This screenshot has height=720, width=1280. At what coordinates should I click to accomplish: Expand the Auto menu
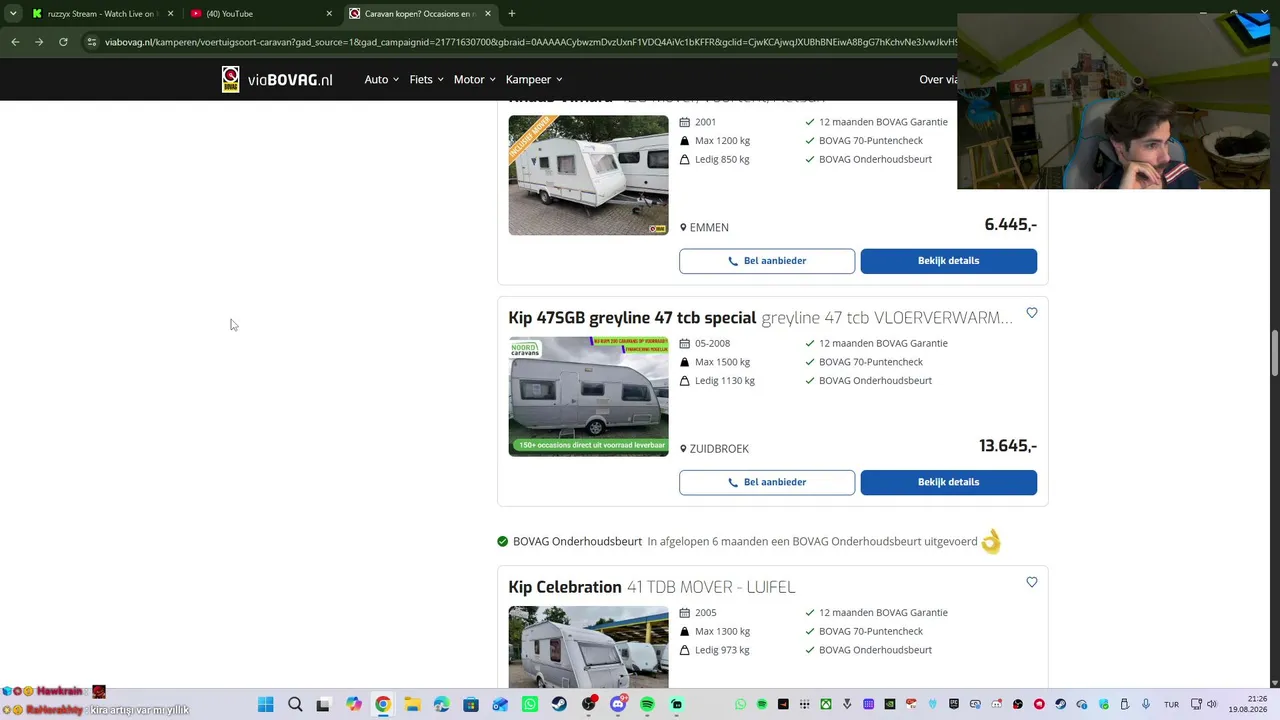(x=382, y=79)
